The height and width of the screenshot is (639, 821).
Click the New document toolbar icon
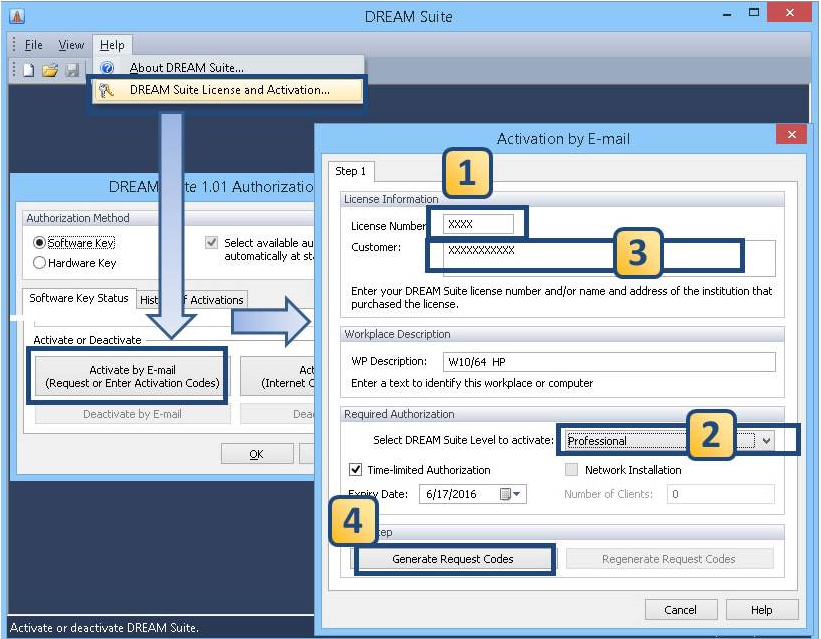tap(29, 70)
